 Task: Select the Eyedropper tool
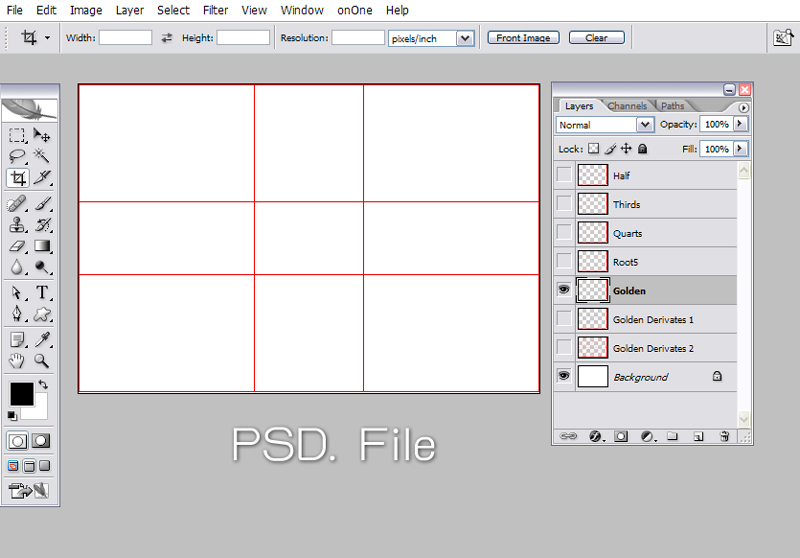point(42,340)
